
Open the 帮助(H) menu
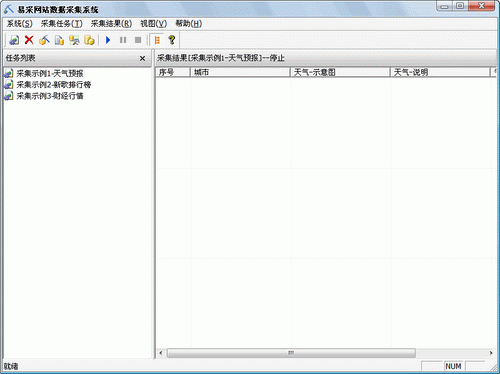(x=189, y=24)
